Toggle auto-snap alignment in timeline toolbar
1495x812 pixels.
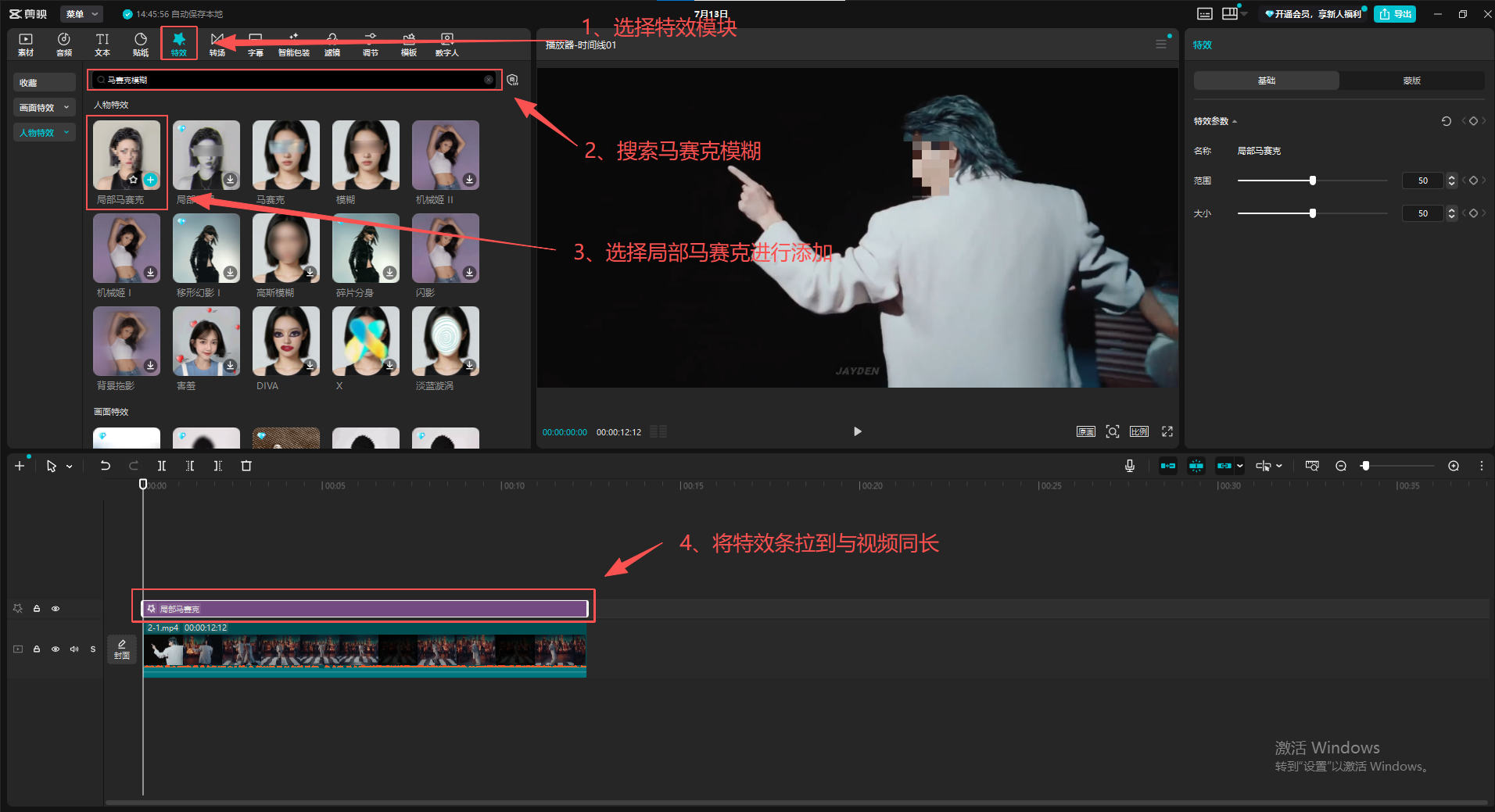coord(1196,466)
